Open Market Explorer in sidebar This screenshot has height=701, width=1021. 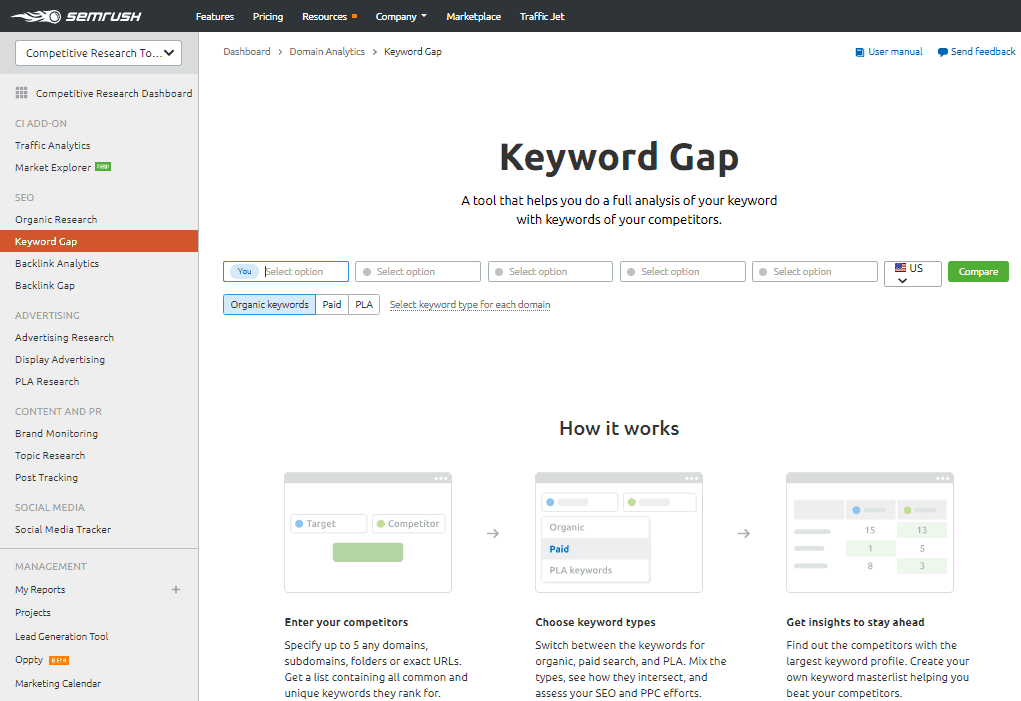pos(53,167)
